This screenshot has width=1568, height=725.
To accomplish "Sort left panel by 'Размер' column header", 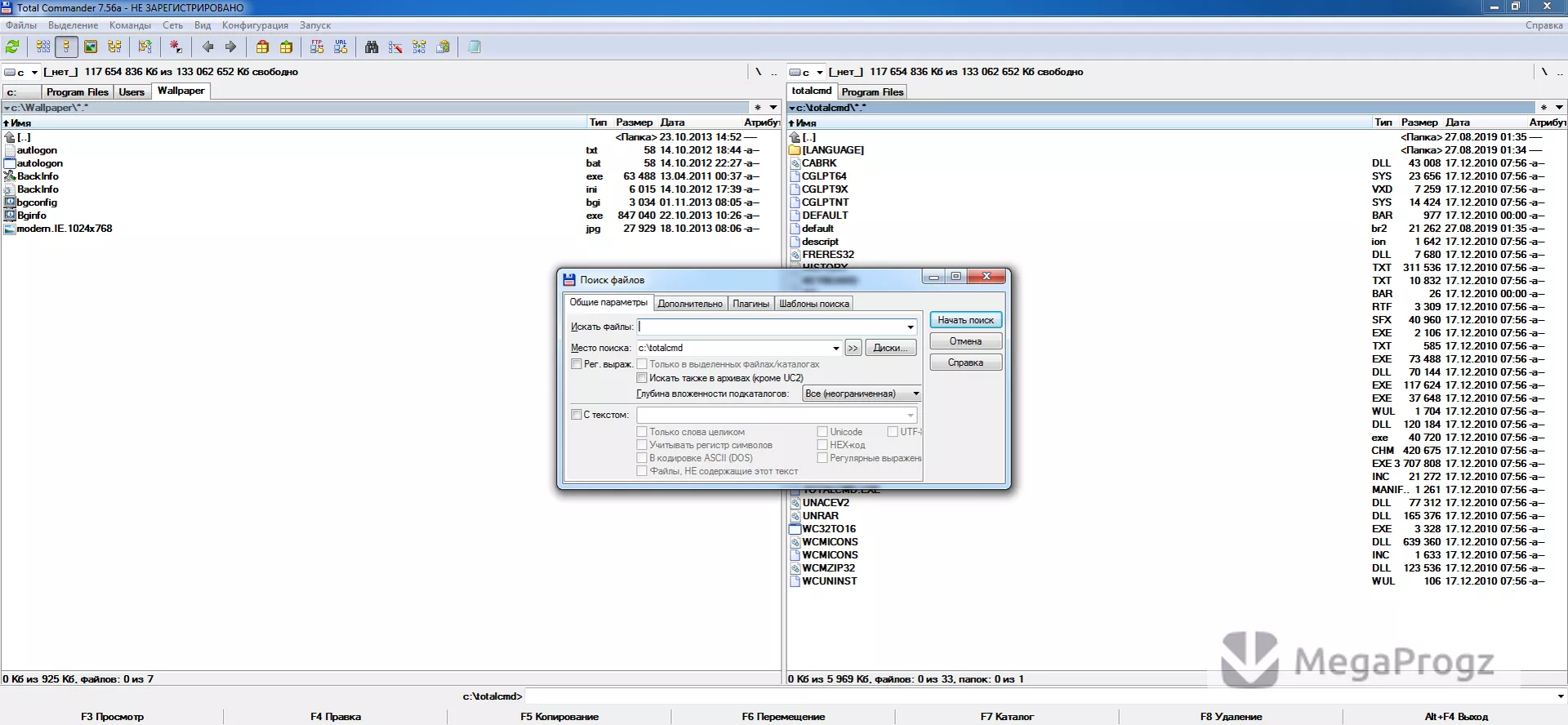I will (635, 122).
